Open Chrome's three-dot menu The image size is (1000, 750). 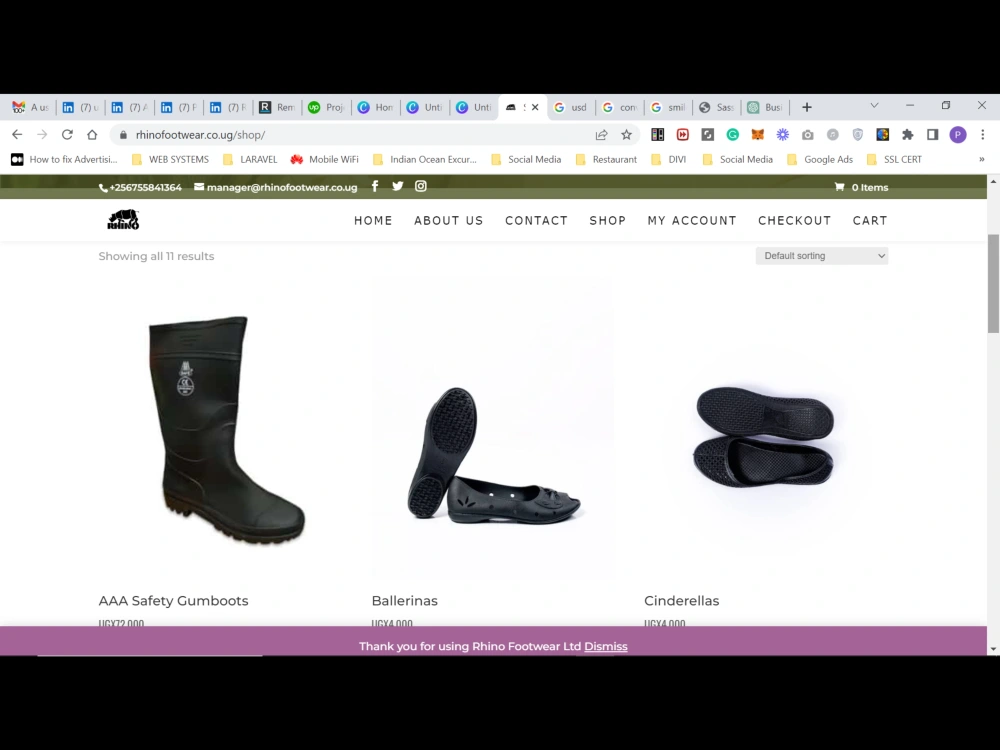tap(983, 135)
